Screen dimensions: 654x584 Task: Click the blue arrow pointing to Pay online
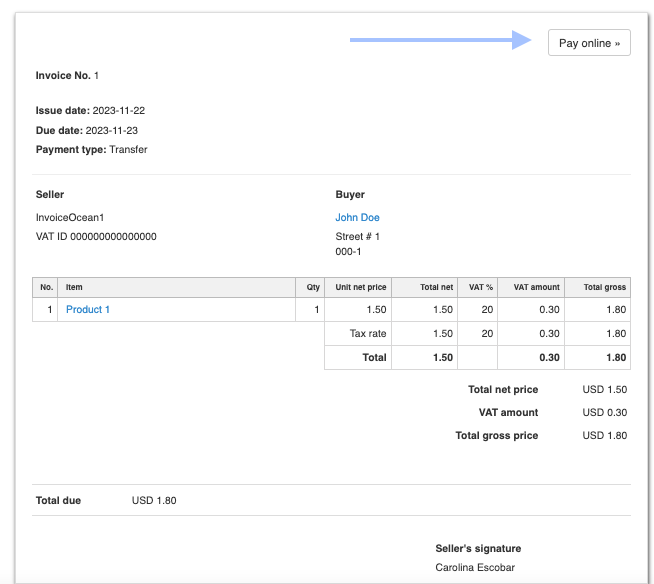point(439,40)
